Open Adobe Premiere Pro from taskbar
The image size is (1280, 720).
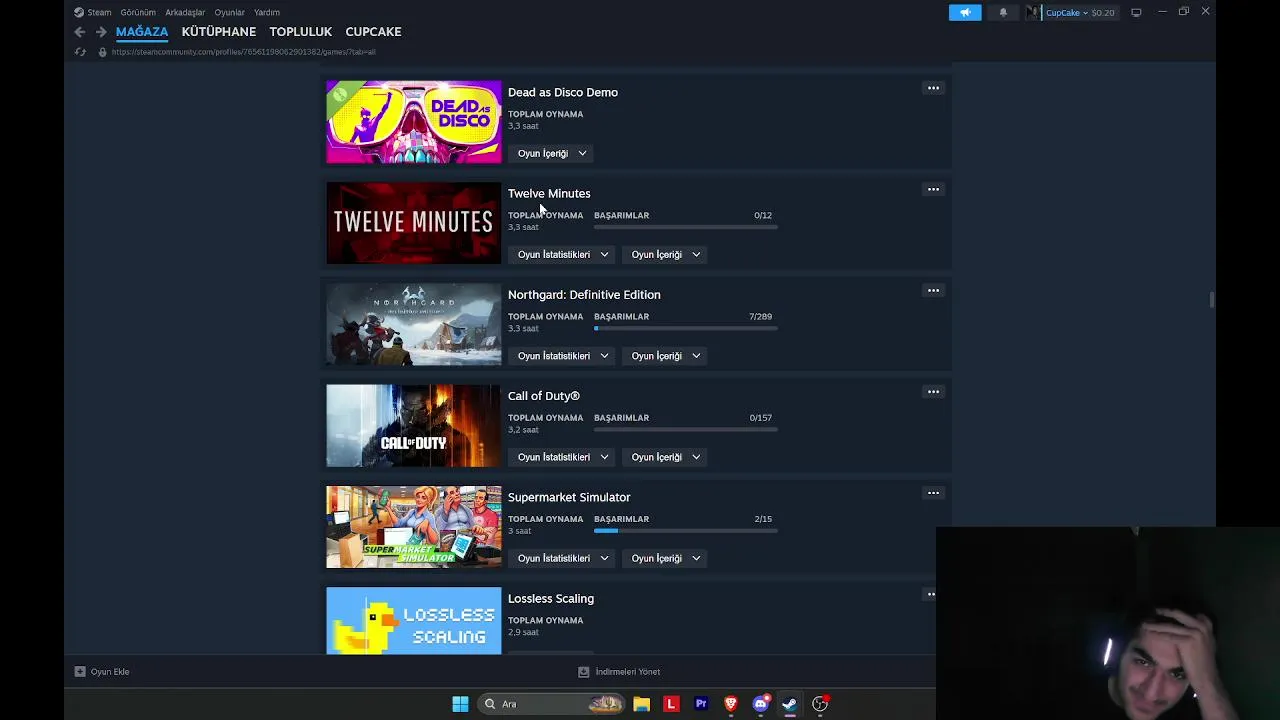[701, 704]
